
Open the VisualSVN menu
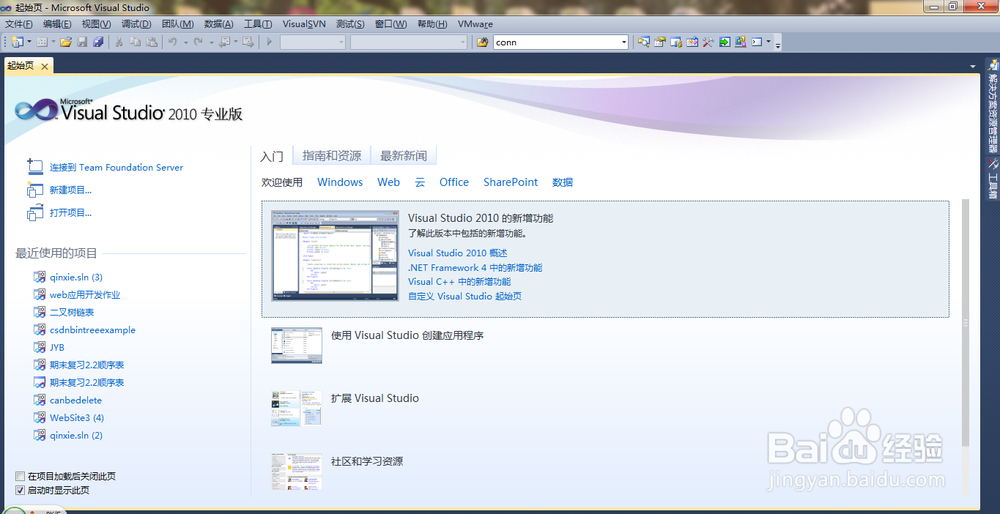(304, 24)
